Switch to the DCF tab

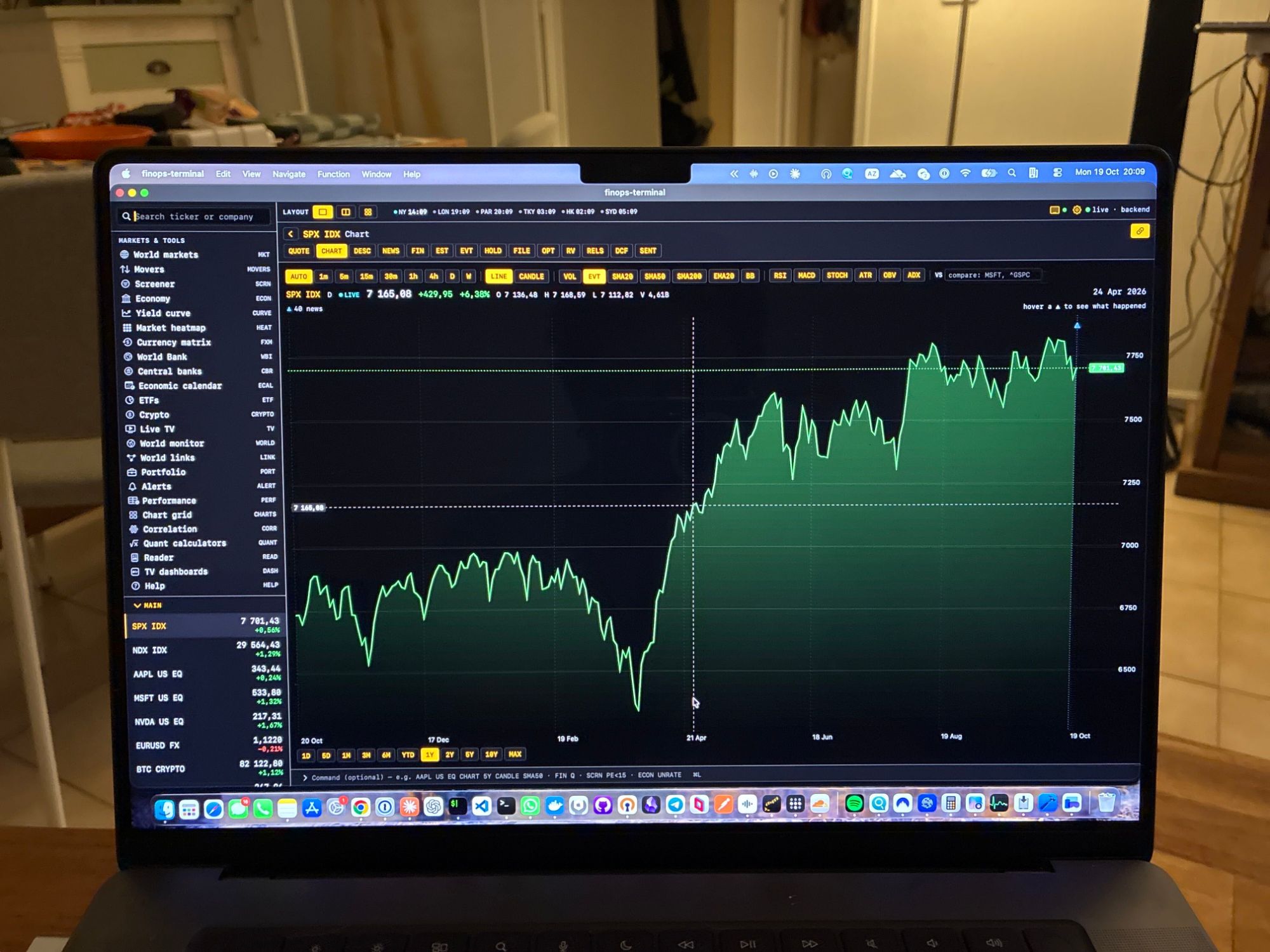[x=621, y=251]
